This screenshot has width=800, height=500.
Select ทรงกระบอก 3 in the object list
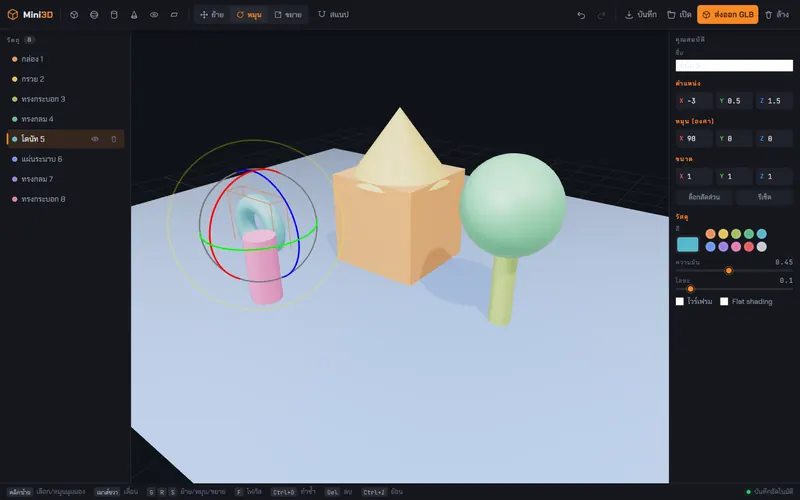click(x=65, y=99)
